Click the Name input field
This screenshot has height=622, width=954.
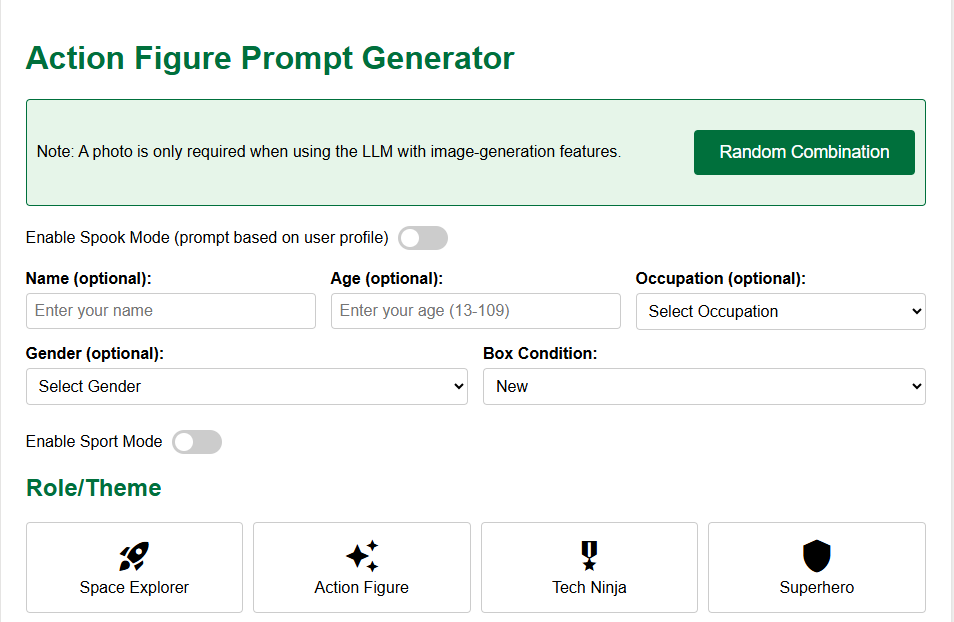click(x=170, y=311)
